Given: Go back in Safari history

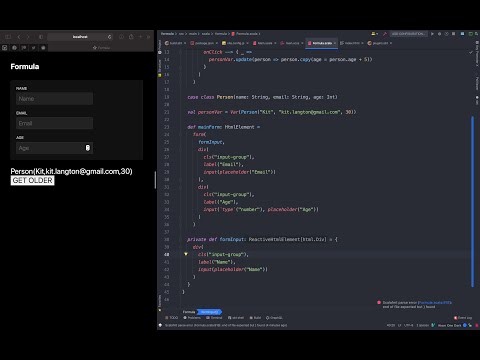Looking at the screenshot, I should tap(19, 37).
